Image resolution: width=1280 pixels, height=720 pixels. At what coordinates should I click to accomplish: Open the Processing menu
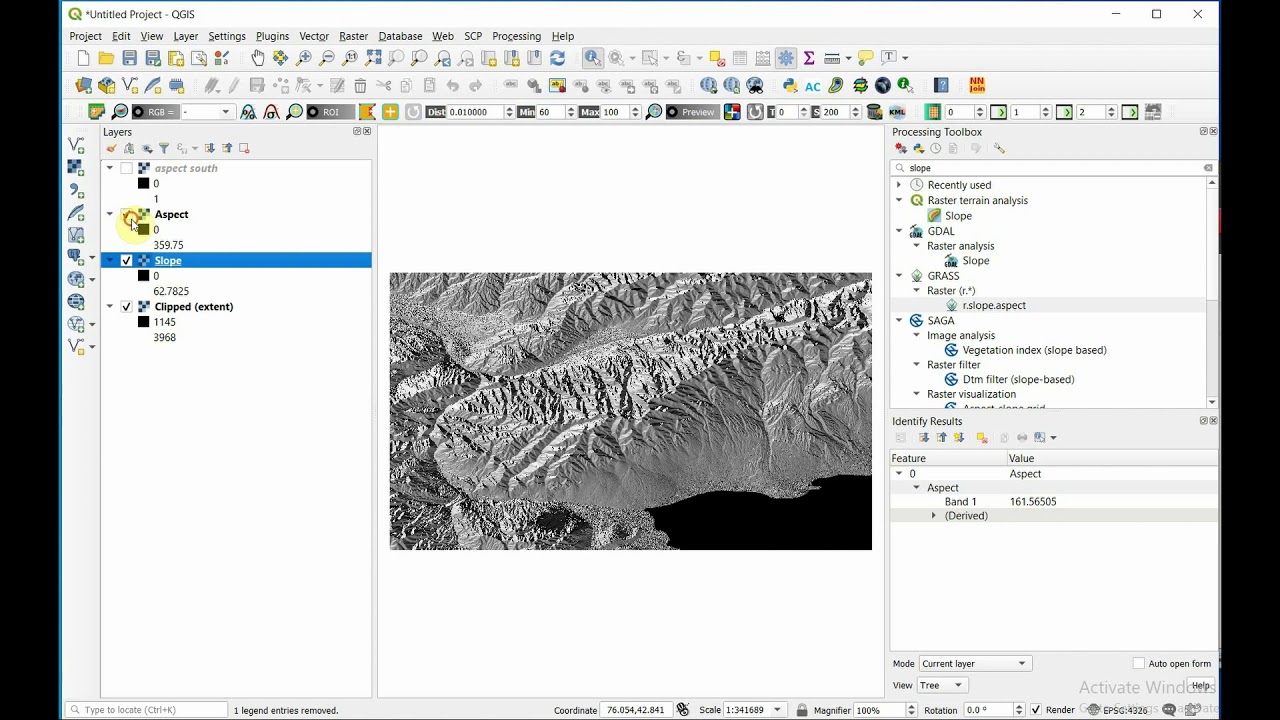(516, 36)
